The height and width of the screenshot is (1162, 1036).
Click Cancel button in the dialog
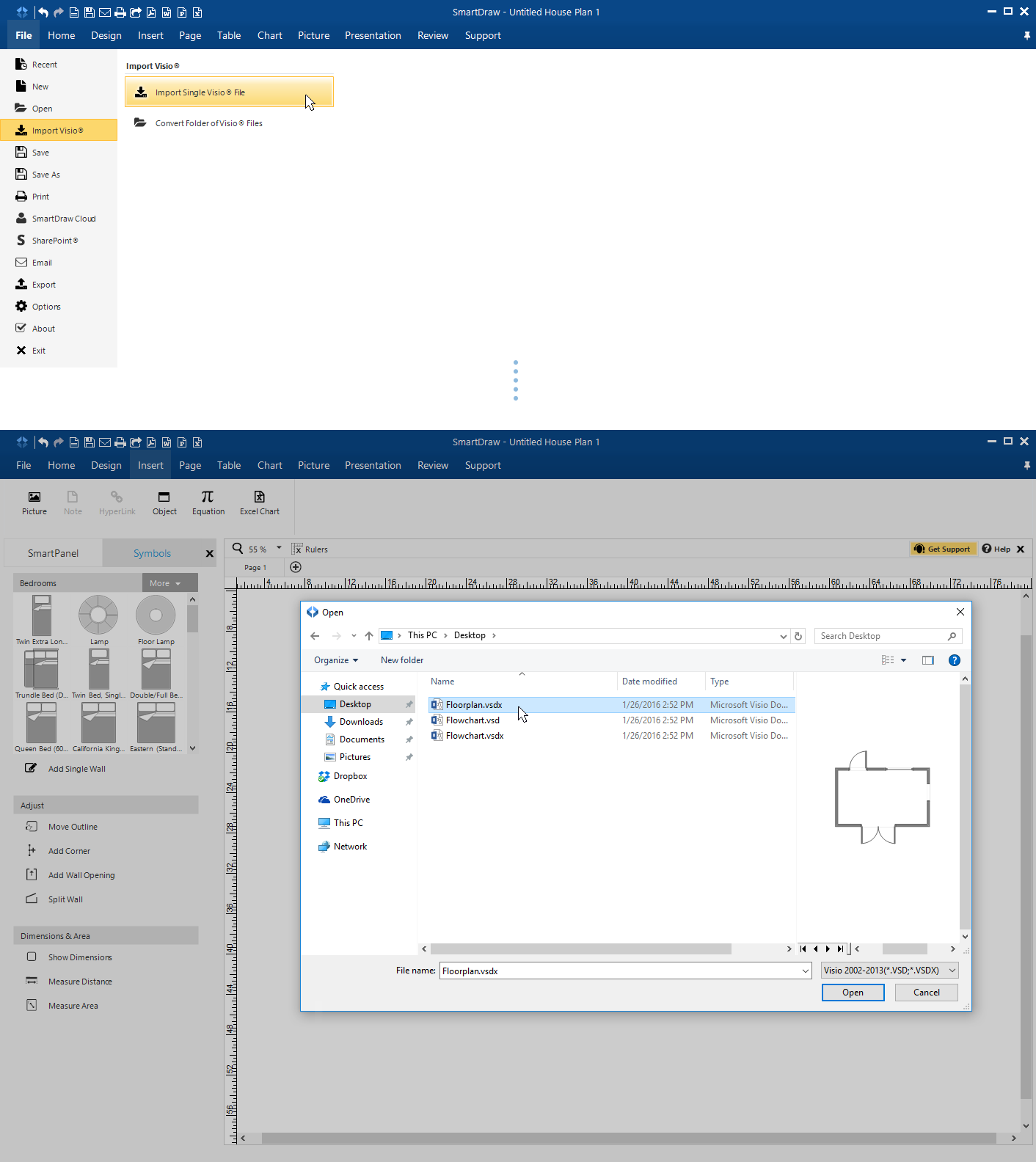click(x=927, y=993)
